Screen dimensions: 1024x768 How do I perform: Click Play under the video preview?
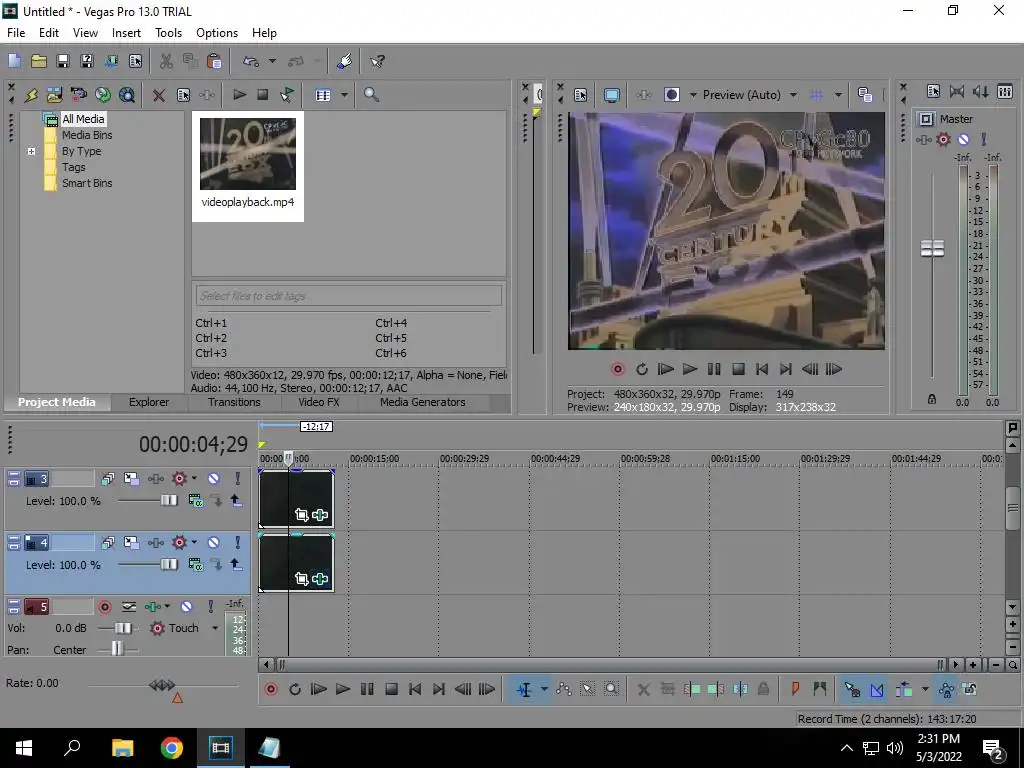click(690, 369)
